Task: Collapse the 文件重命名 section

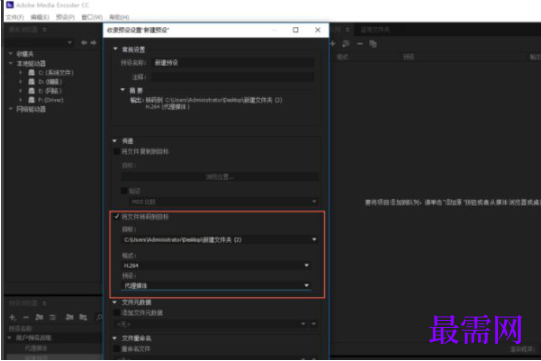Action: [x=115, y=338]
